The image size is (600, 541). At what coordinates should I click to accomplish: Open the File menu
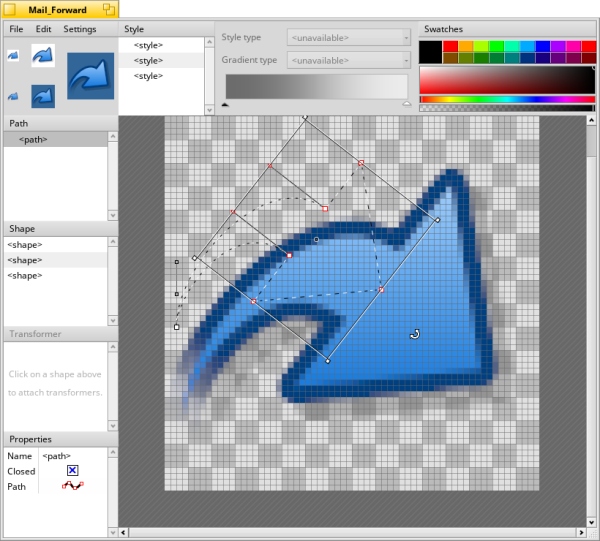[x=16, y=29]
